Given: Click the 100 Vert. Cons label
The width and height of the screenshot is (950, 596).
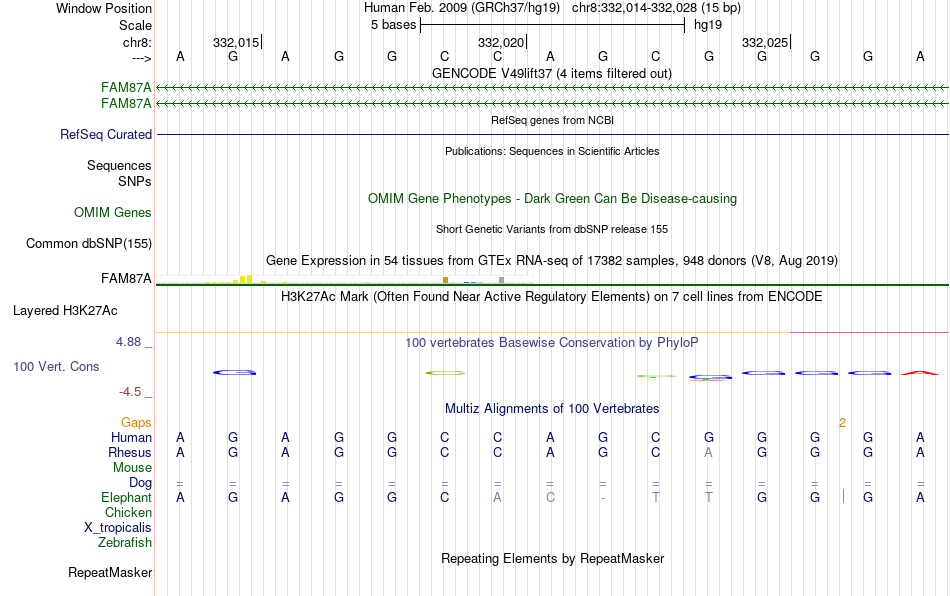Looking at the screenshot, I should (56, 366).
